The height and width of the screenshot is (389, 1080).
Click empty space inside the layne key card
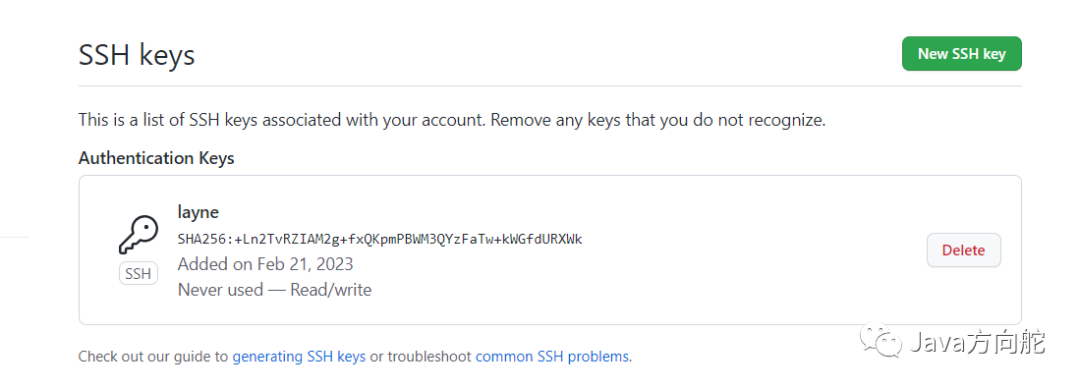(x=689, y=289)
